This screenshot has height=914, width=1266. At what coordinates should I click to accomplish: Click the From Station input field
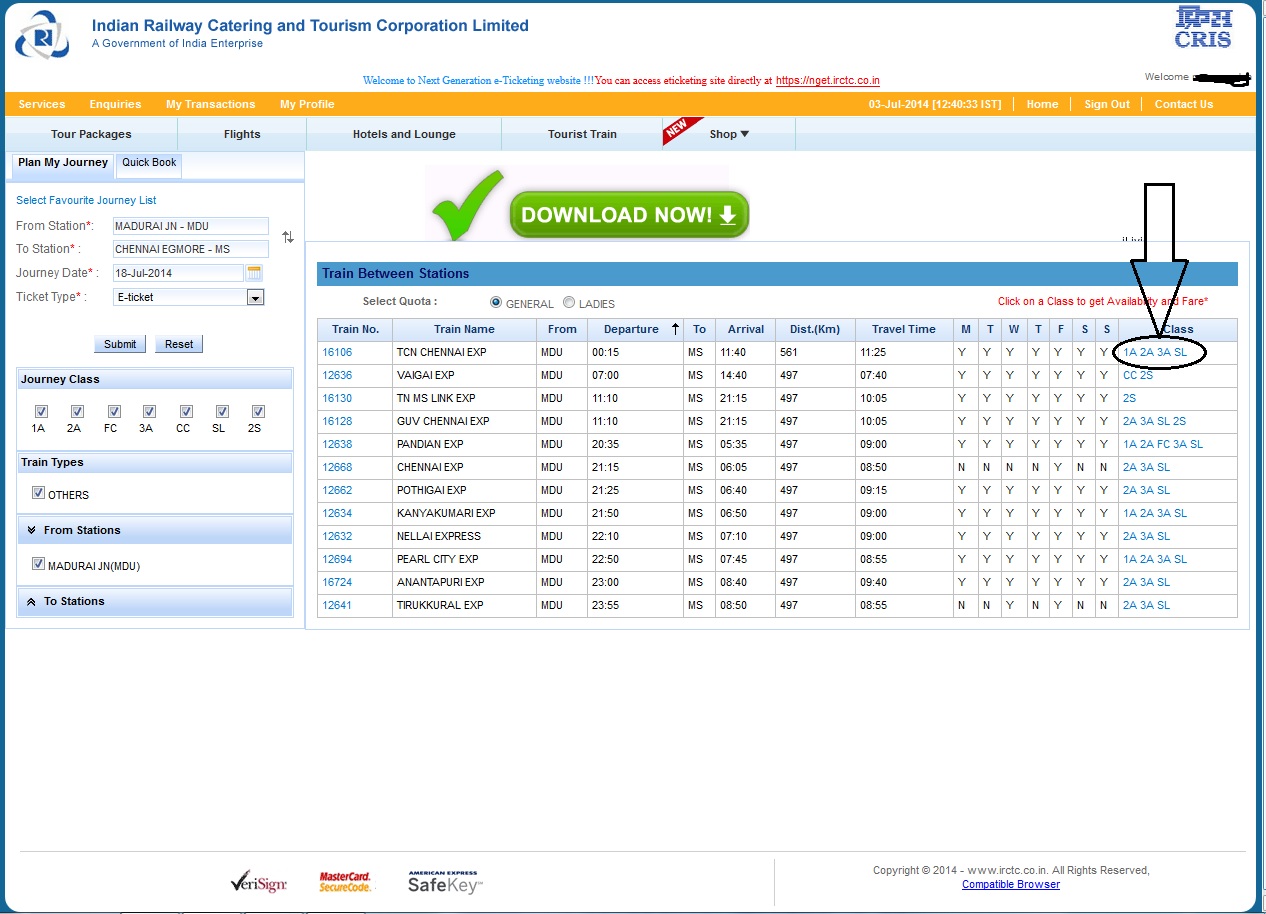(x=191, y=226)
